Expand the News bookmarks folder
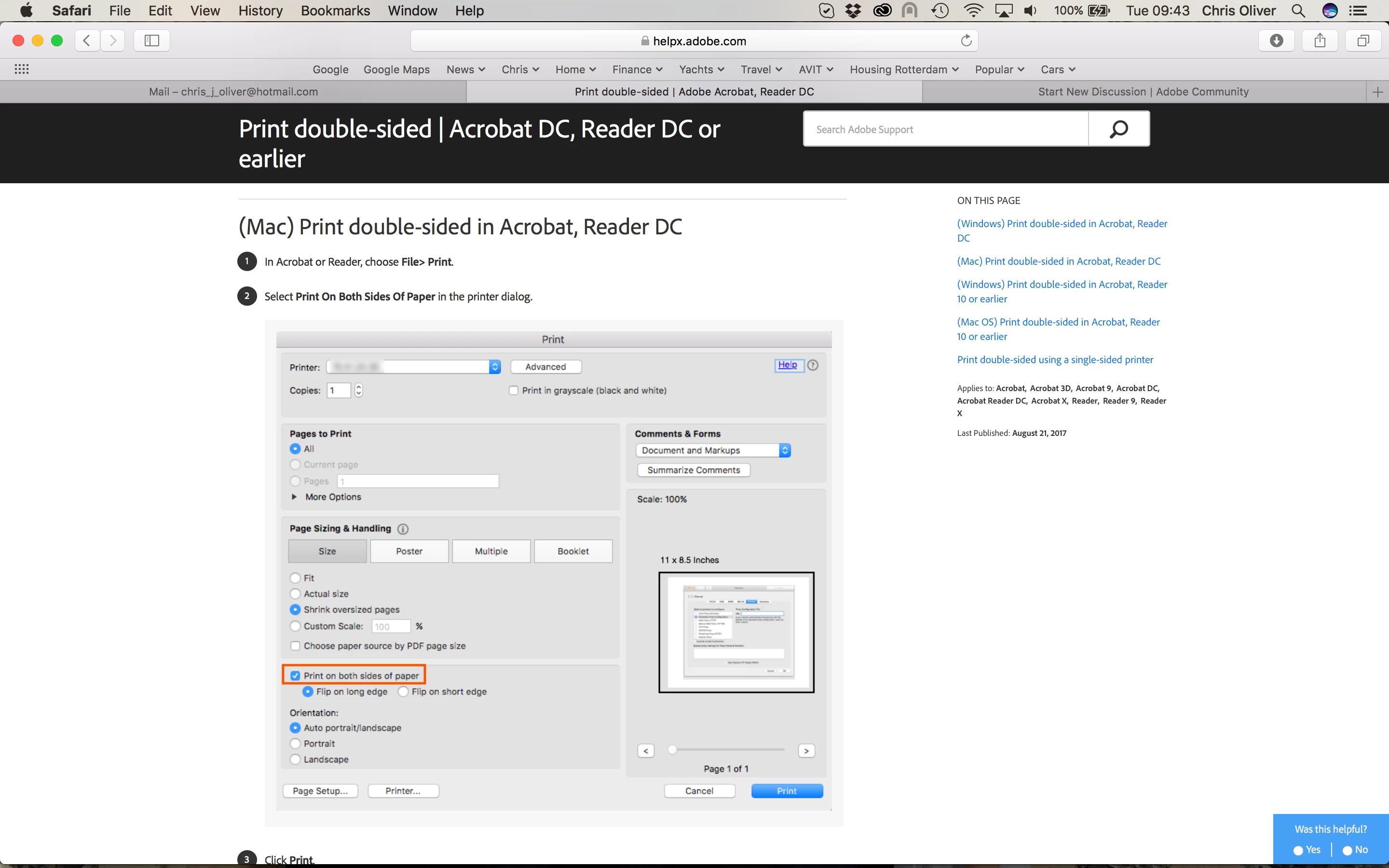The image size is (1389, 868). pos(465,69)
